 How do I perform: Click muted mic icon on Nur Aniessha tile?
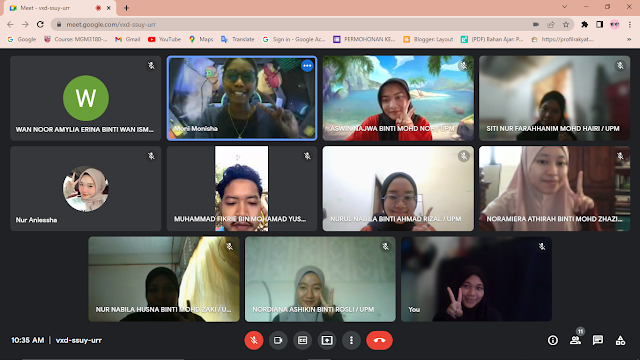click(151, 156)
